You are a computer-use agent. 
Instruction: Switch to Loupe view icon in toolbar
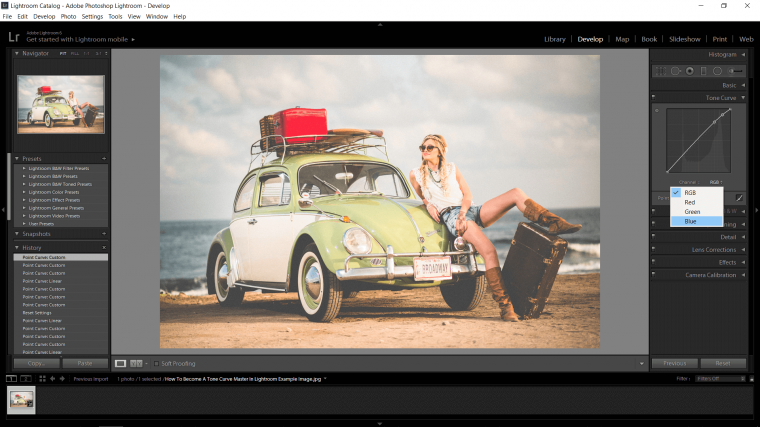tap(120, 364)
